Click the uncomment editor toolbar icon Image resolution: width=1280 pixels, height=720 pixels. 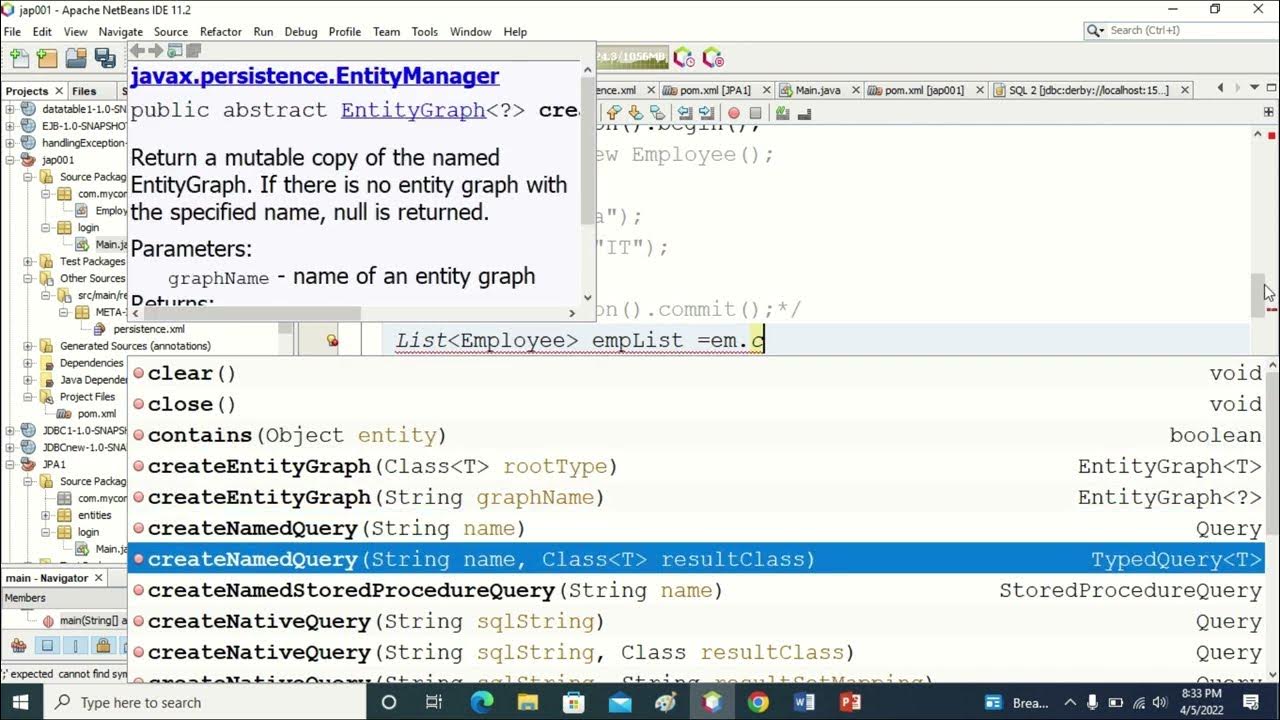tap(802, 113)
